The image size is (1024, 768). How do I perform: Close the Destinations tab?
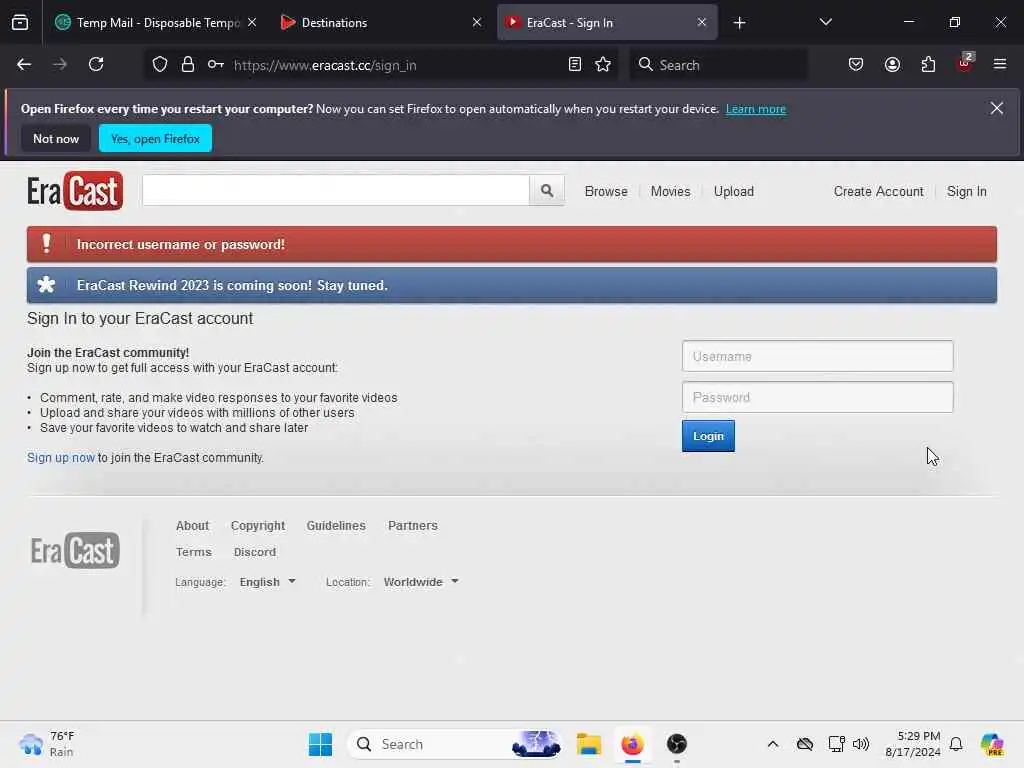pyautogui.click(x=477, y=23)
